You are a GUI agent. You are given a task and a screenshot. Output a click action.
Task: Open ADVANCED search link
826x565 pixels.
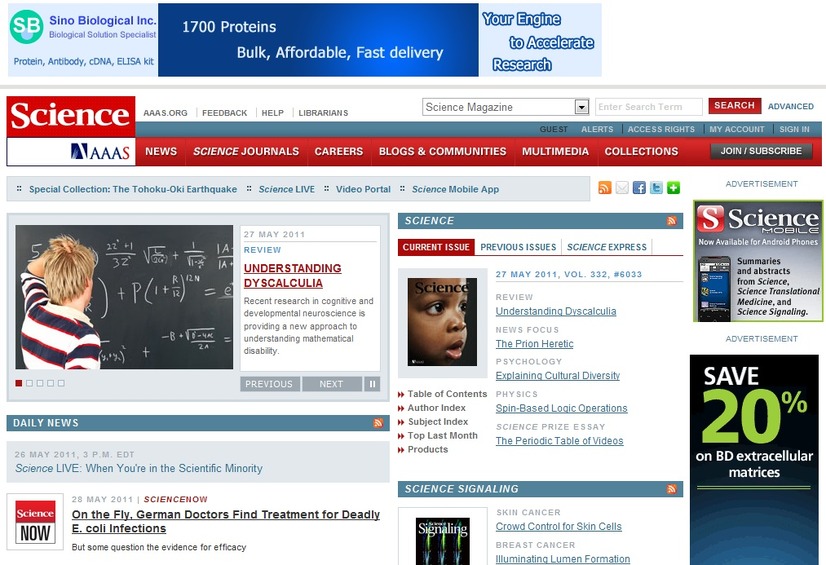(790, 106)
